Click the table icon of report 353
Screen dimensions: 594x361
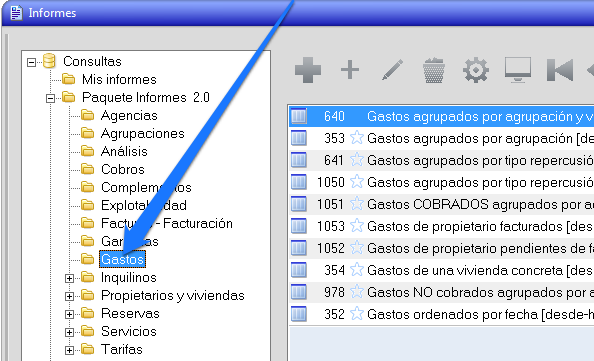click(299, 138)
